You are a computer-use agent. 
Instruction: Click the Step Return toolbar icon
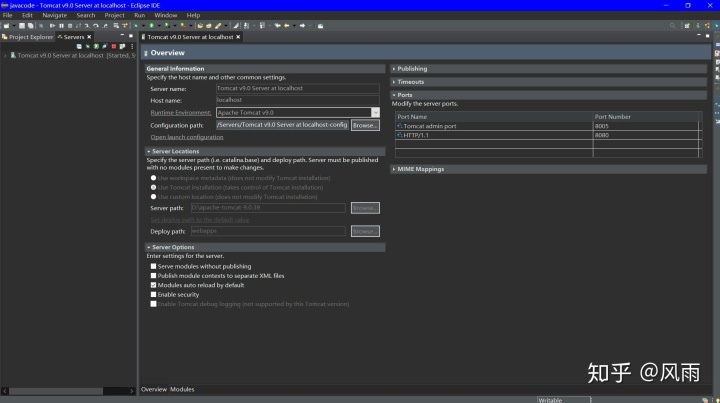(105, 26)
